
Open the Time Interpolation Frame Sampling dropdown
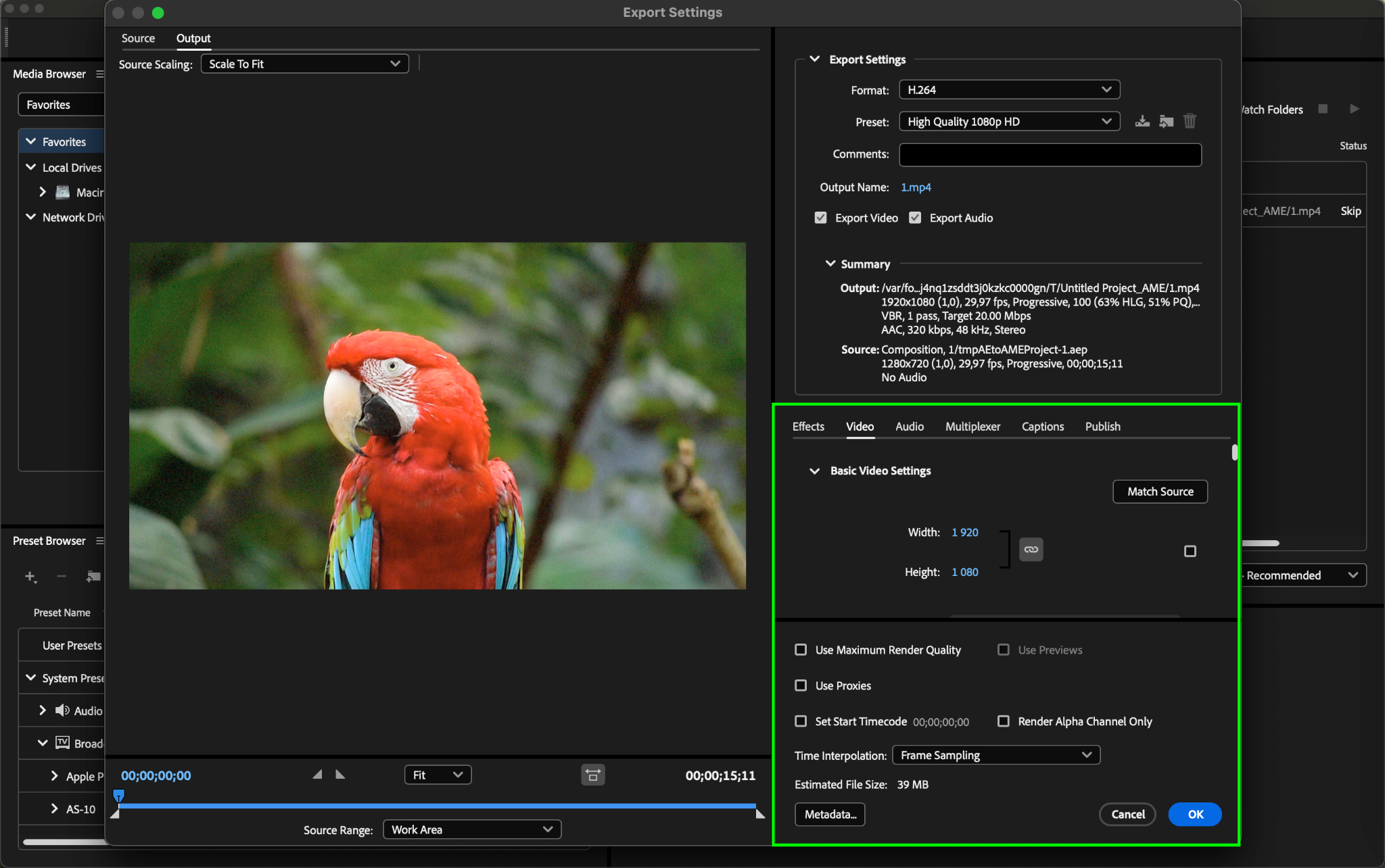[x=995, y=755]
